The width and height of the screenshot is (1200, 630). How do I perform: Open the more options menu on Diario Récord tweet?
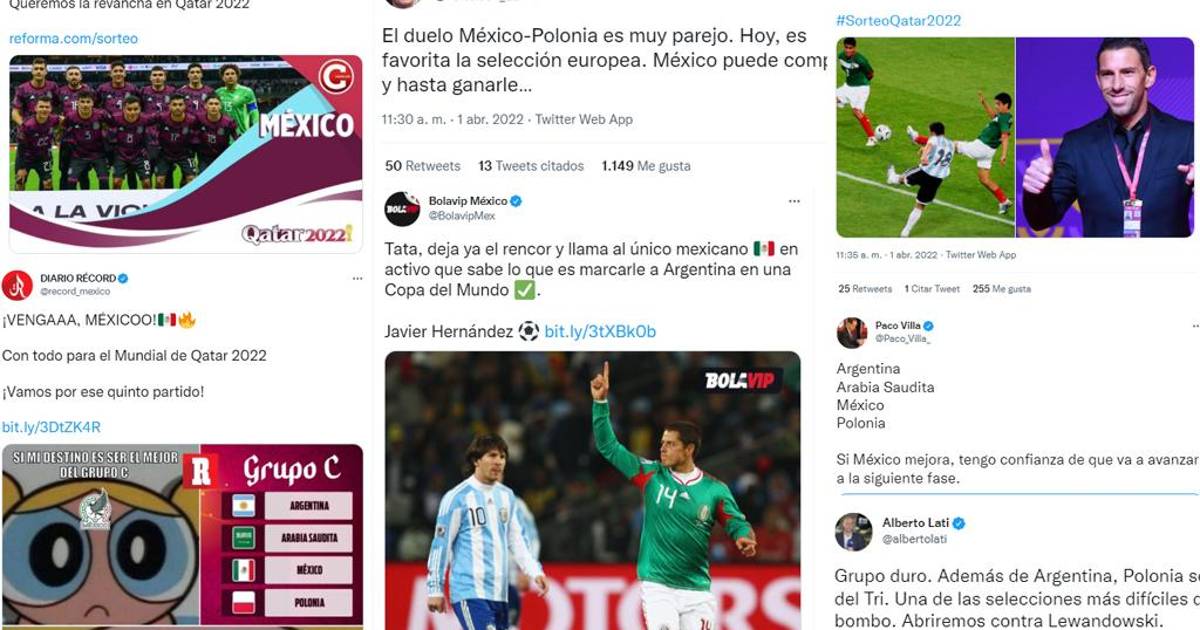coord(356,278)
